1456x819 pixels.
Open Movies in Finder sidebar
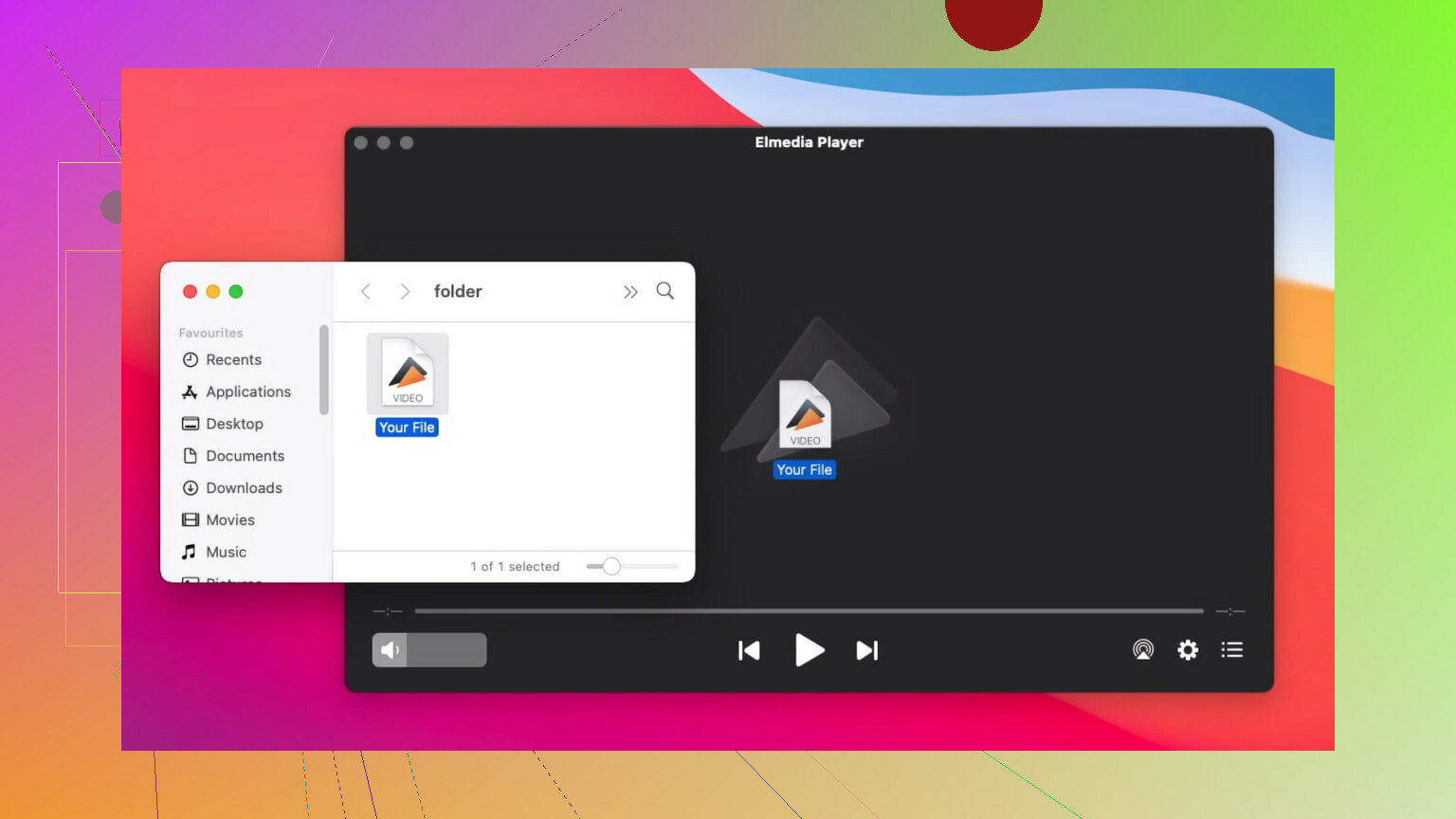coord(230,520)
